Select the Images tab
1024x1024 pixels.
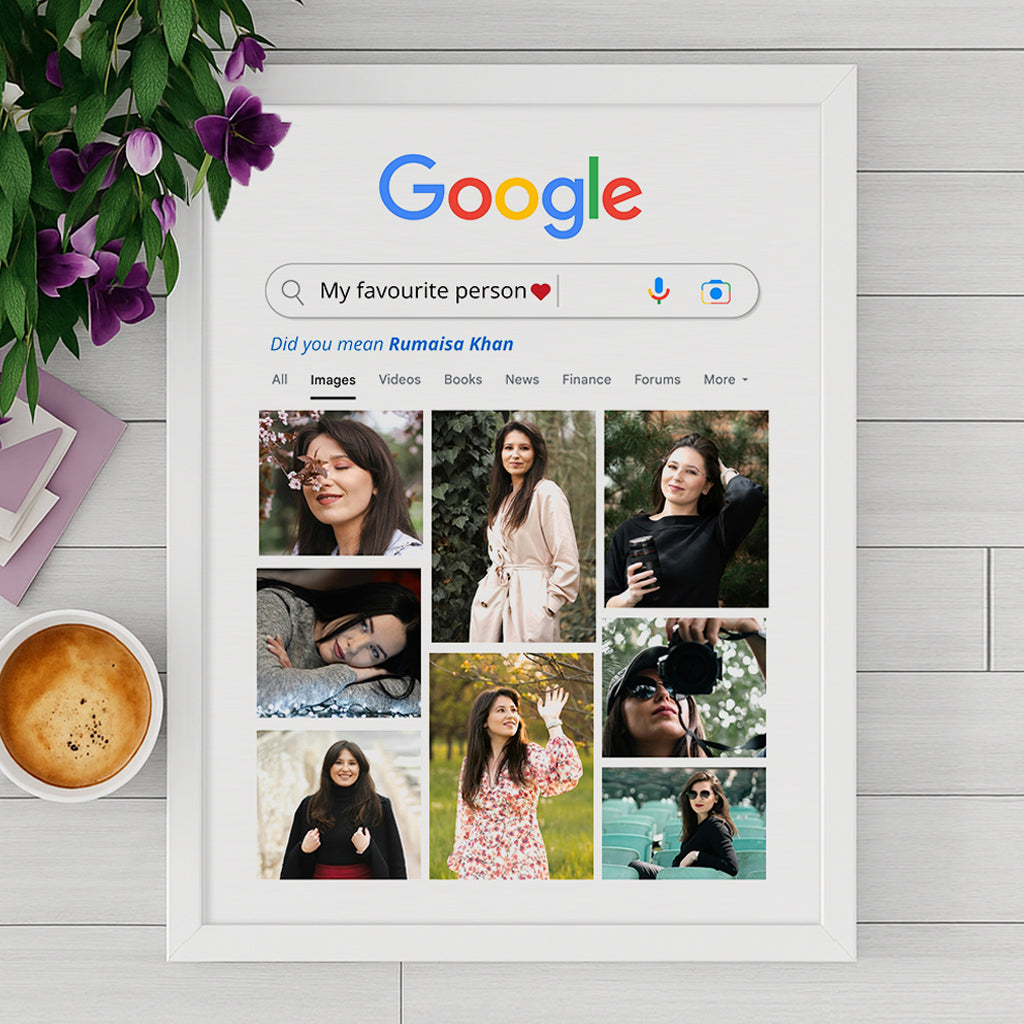[333, 380]
